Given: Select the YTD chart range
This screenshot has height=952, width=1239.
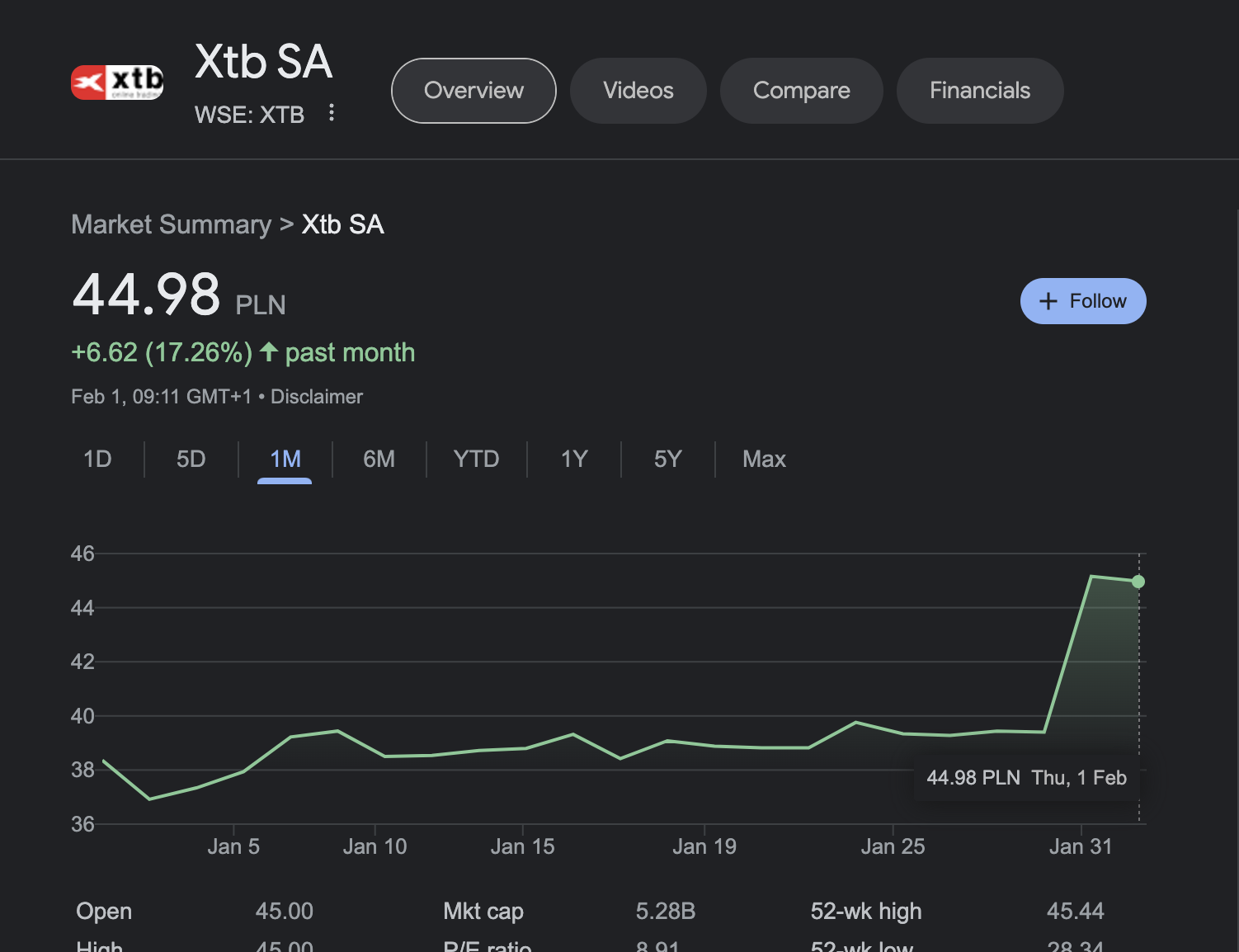Looking at the screenshot, I should (x=477, y=459).
